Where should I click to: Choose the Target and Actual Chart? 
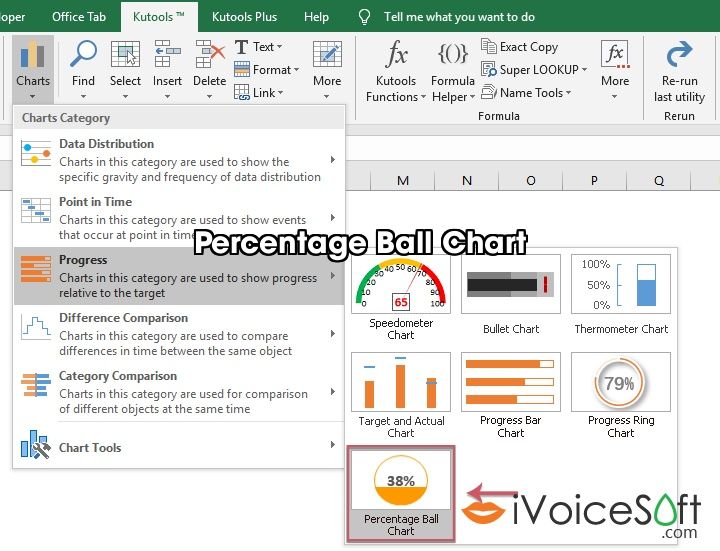[x=401, y=382]
